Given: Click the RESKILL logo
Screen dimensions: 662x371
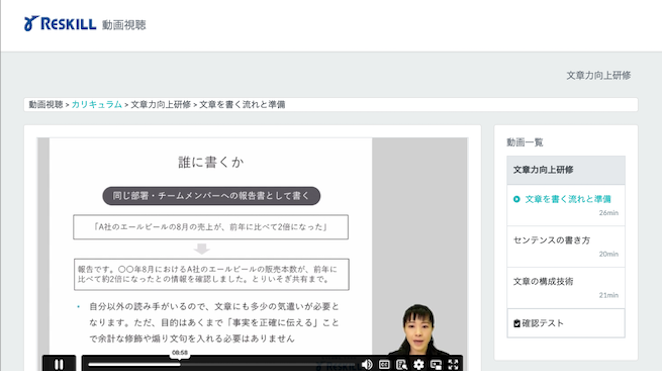Looking at the screenshot, I should [60, 24].
